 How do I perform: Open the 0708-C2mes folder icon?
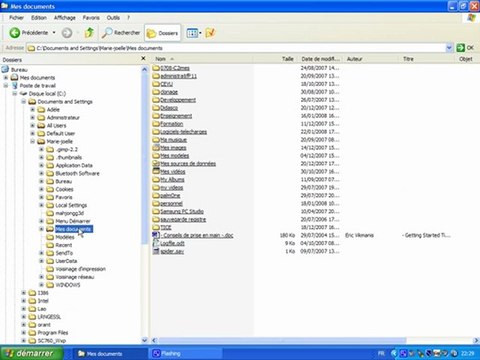(156, 68)
